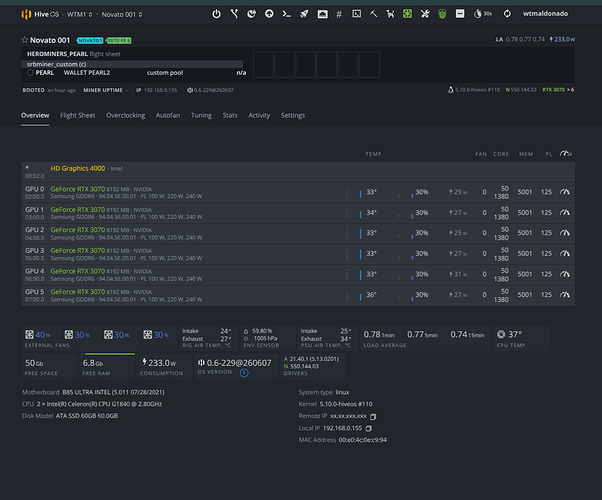Open the terminal window shell icon
602x500 pixels.
356,14
